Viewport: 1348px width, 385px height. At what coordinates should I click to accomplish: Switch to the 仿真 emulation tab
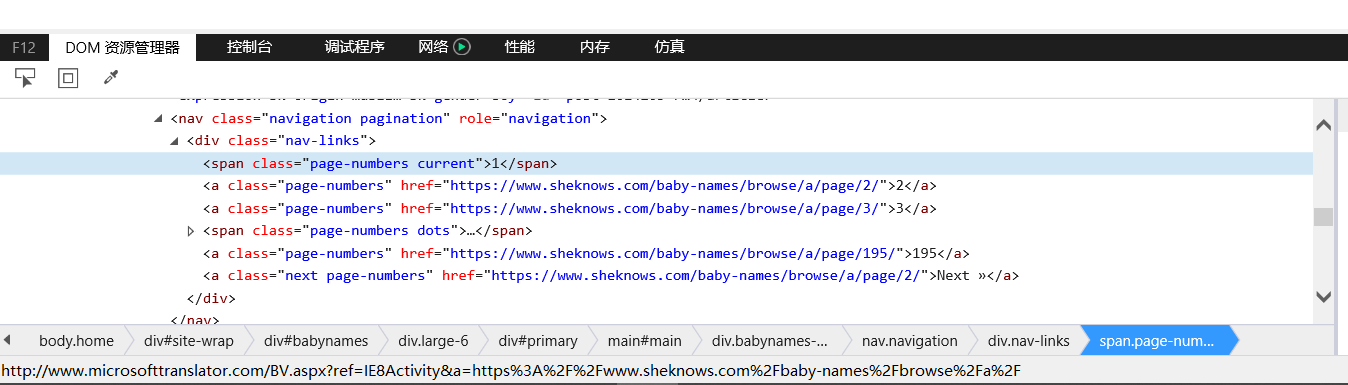coord(670,47)
